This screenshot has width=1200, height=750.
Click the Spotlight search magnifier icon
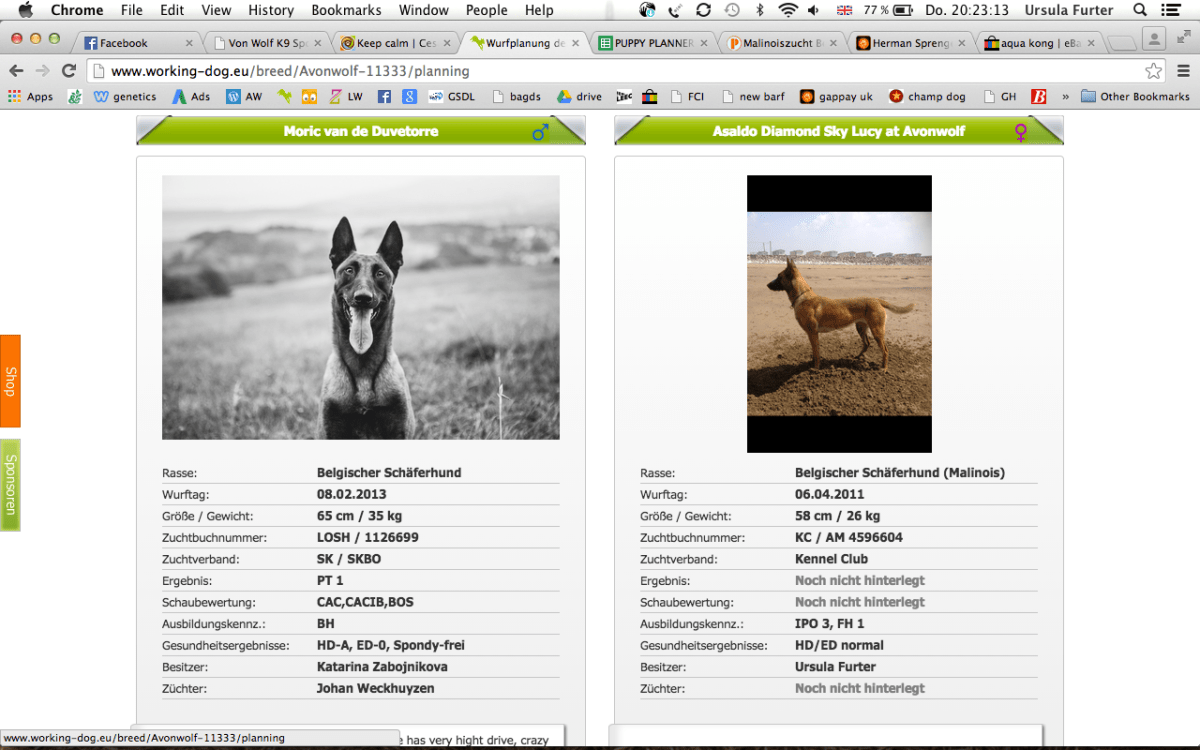1140,10
